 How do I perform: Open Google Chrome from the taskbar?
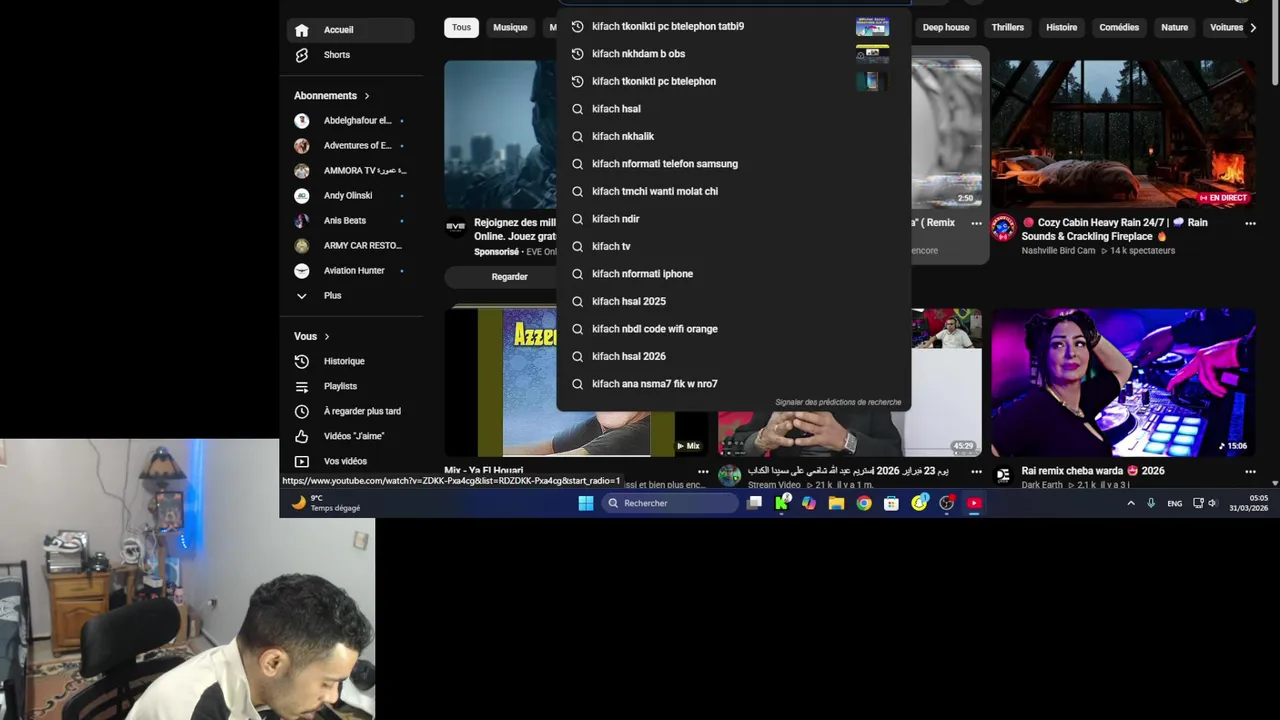863,503
